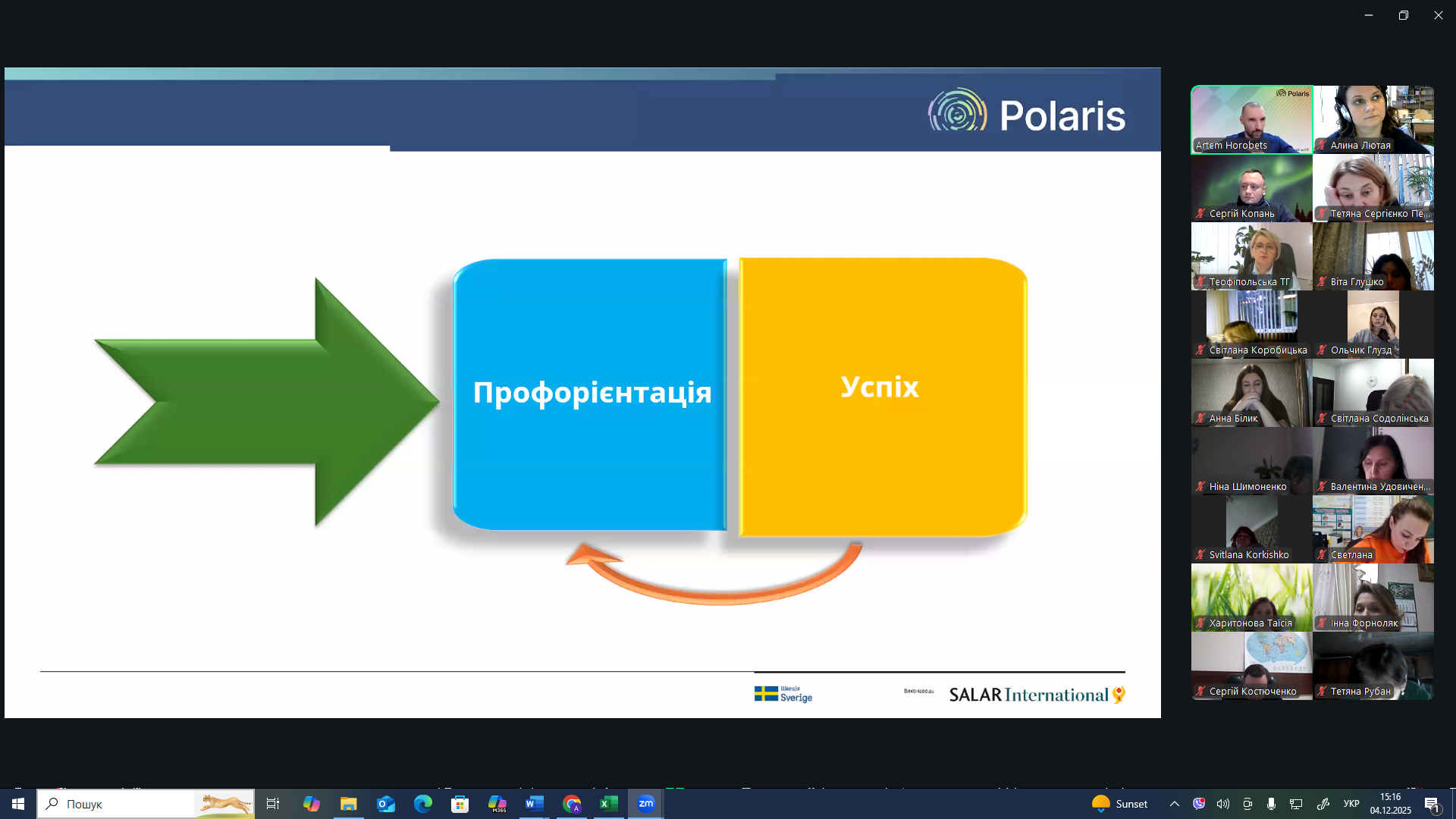1456x819 pixels.
Task: Open the Zoom app in the taskbar
Action: 646,804
